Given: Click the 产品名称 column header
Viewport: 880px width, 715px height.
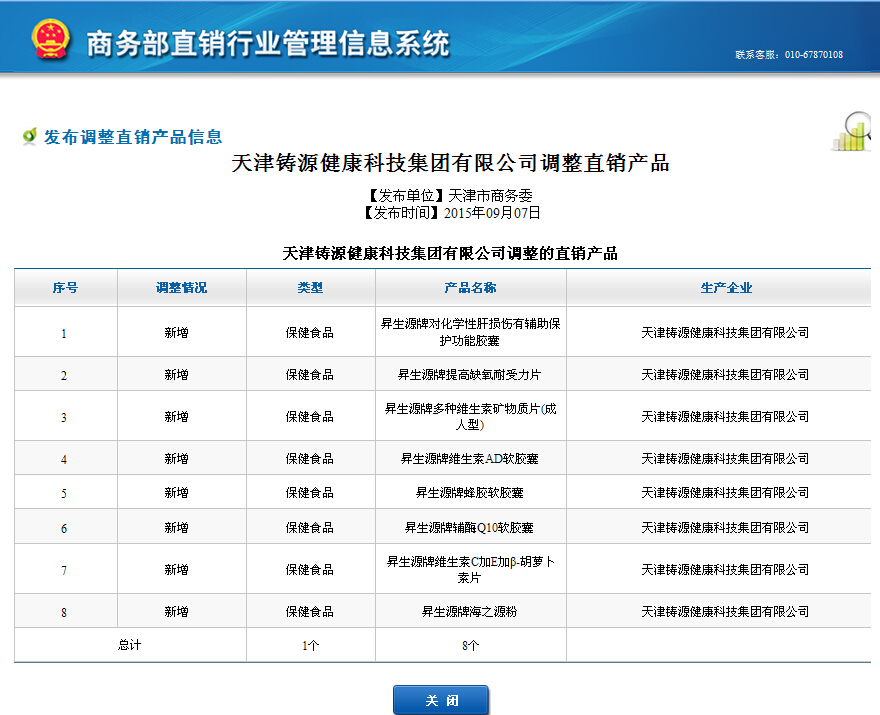Looking at the screenshot, I should [x=470, y=288].
